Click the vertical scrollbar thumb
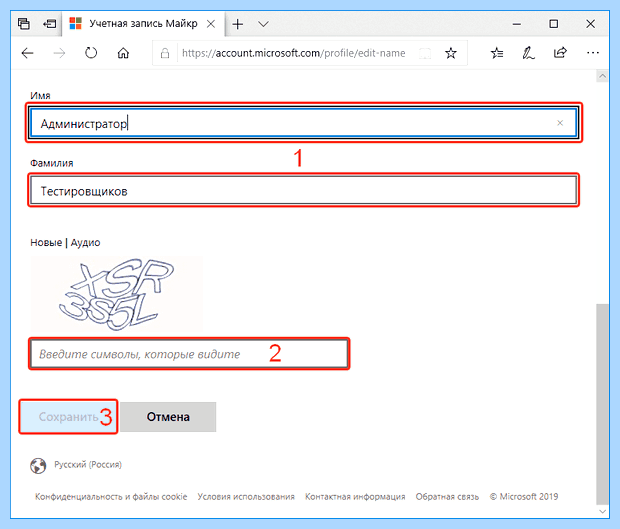This screenshot has height=529, width=620. click(x=602, y=404)
